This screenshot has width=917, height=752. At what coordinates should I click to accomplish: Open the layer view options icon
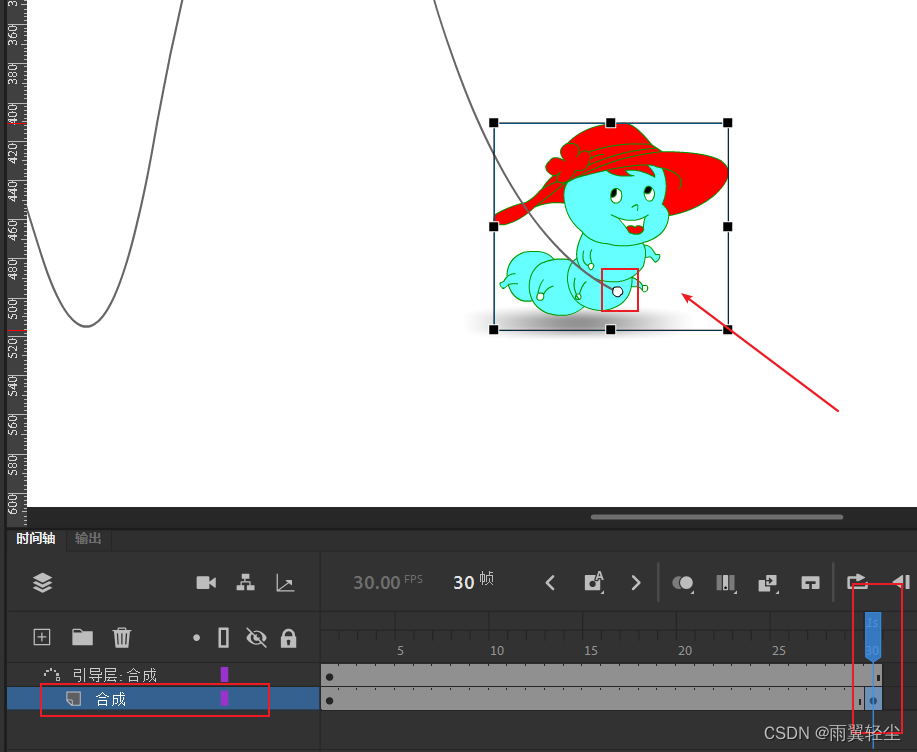[43, 582]
